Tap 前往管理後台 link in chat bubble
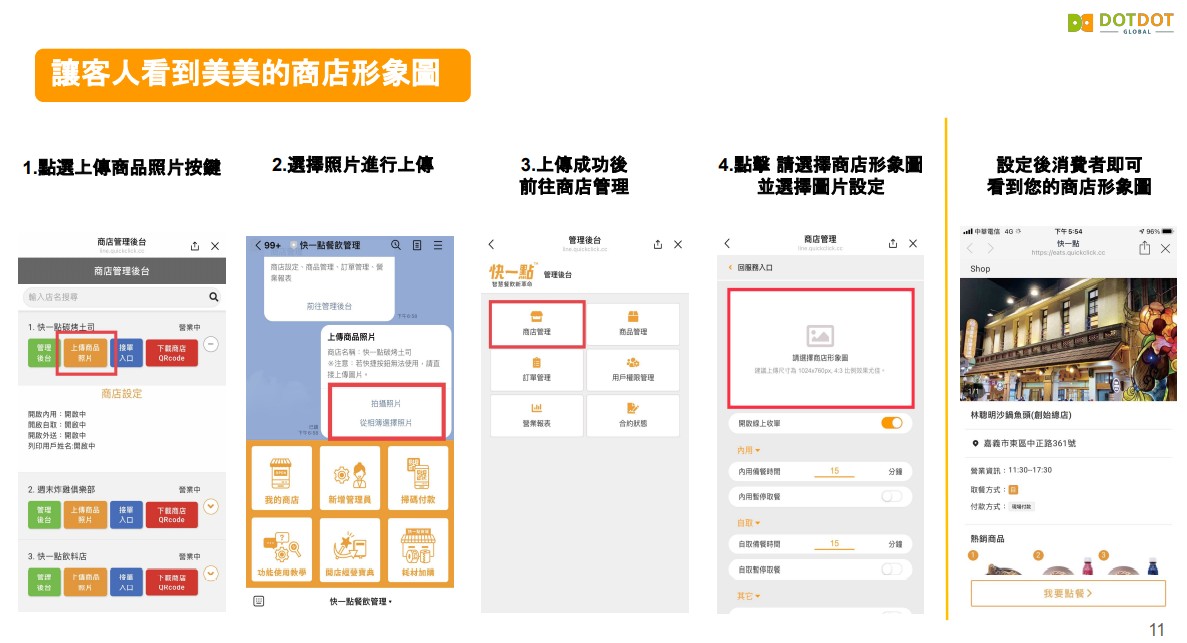This screenshot has height=643, width=1187. tap(329, 306)
